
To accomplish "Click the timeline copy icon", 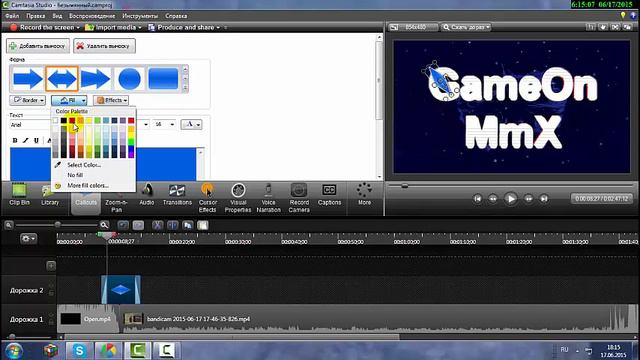I will [188, 225].
